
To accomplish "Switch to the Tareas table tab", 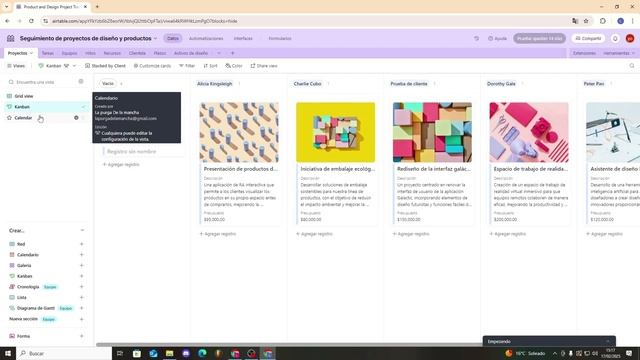I will tap(47, 53).
